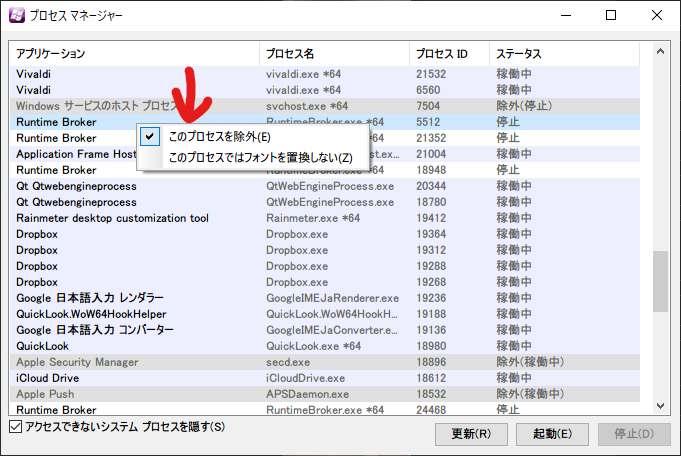Click the scrollbar down arrow

[x=660, y=405]
